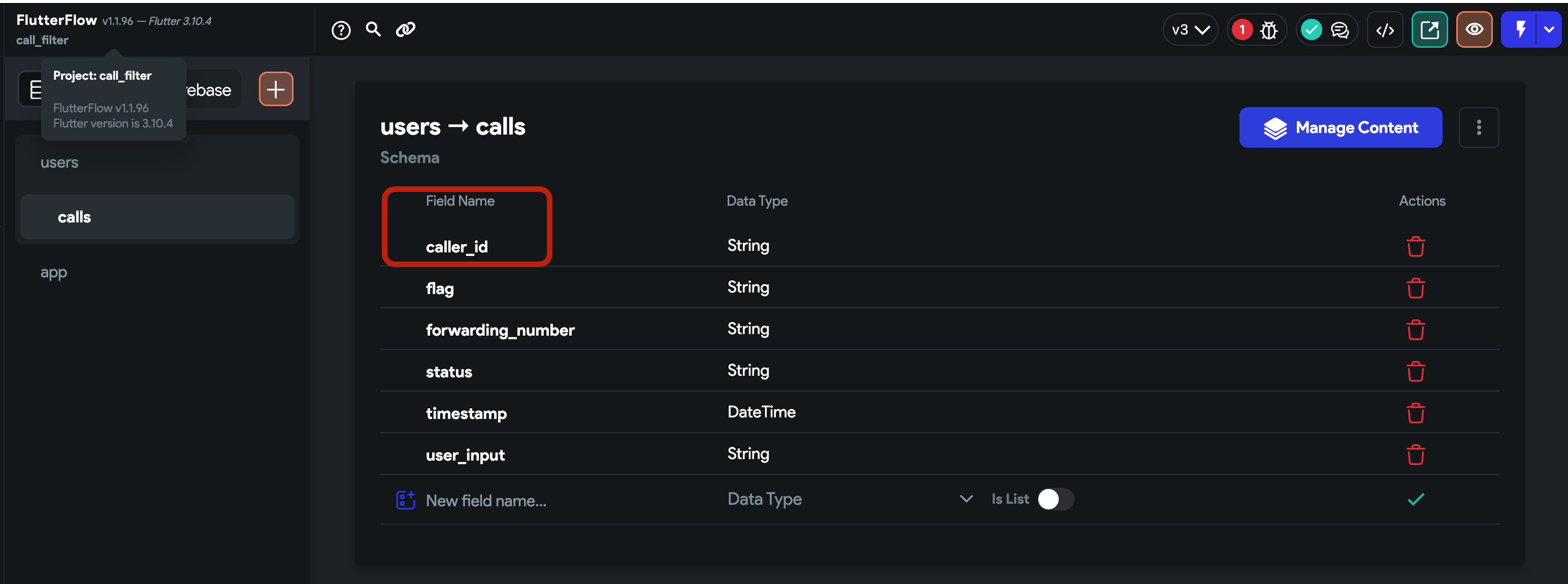Click the search magnifier icon

[x=373, y=29]
